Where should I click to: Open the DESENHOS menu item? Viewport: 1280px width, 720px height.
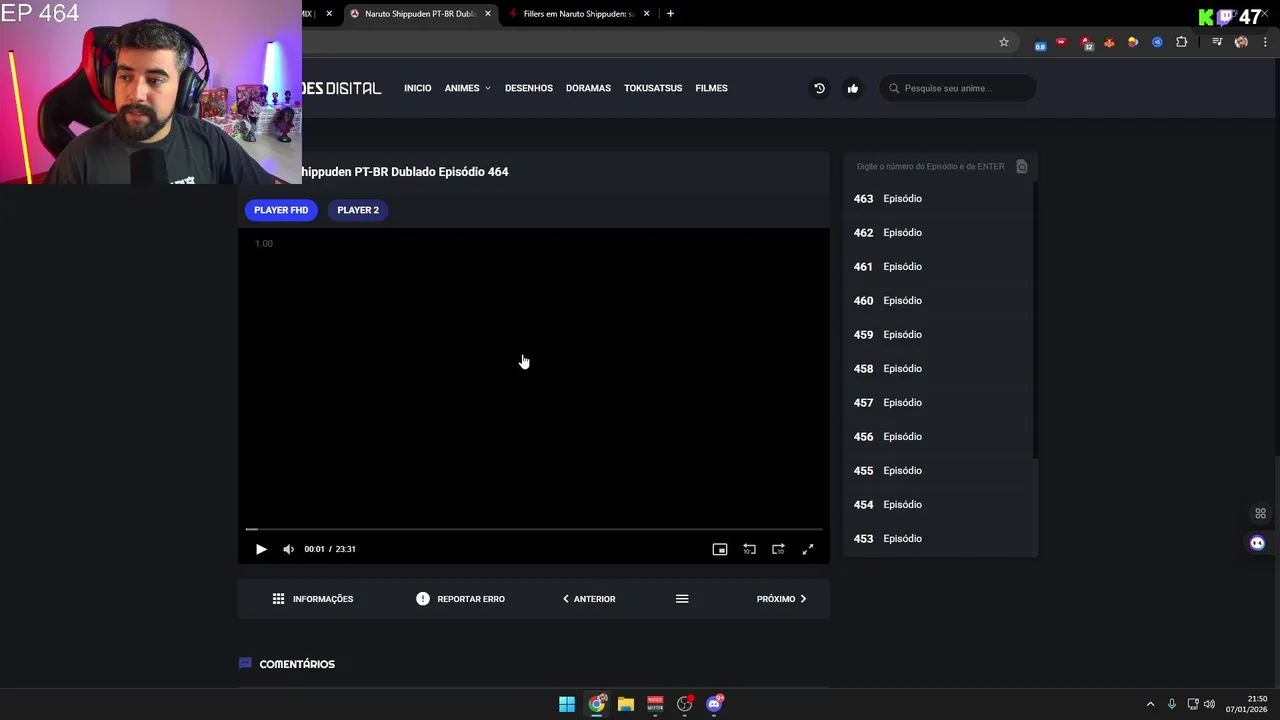pyautogui.click(x=529, y=88)
